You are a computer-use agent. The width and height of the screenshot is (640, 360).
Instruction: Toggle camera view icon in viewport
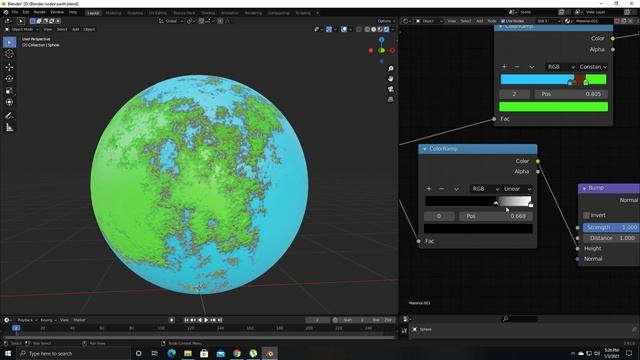(x=391, y=89)
